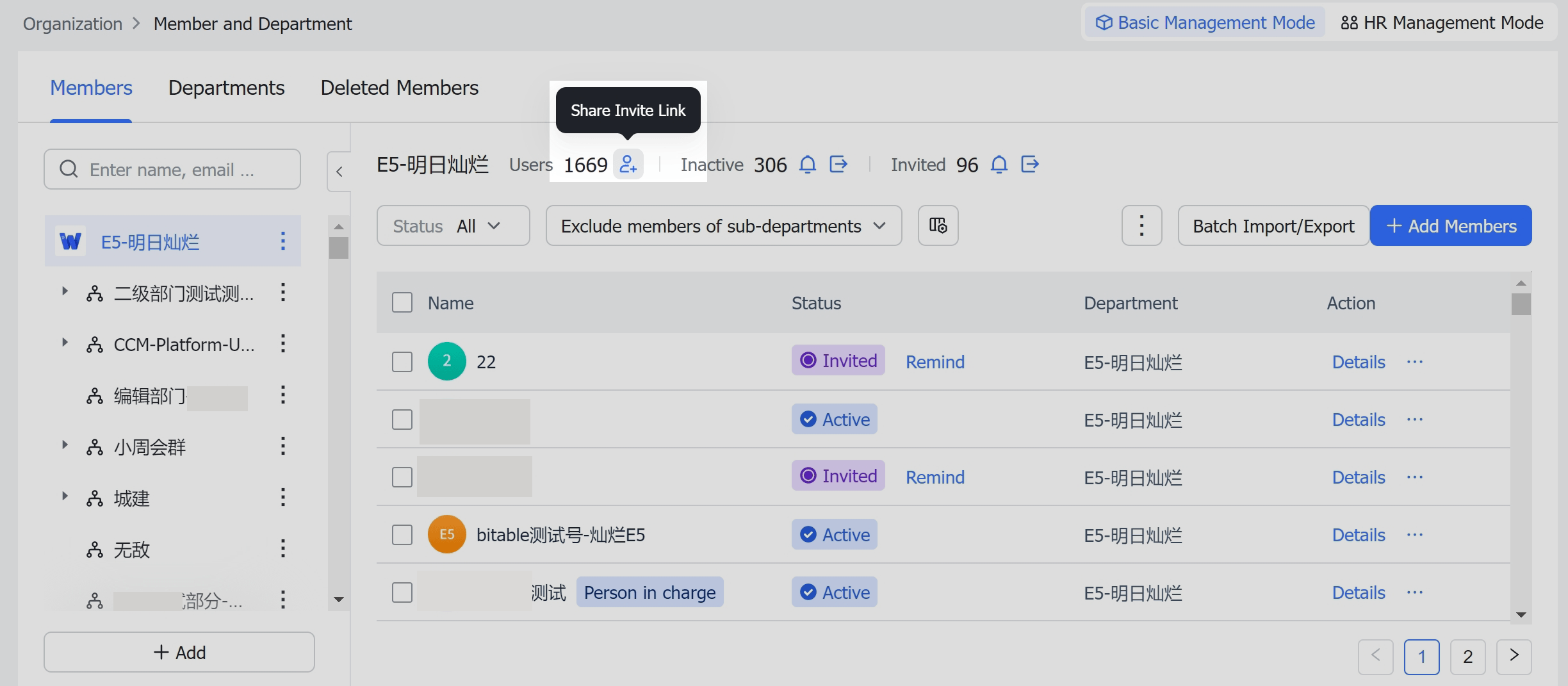Click the export icon next to Invited 96

tap(1029, 165)
